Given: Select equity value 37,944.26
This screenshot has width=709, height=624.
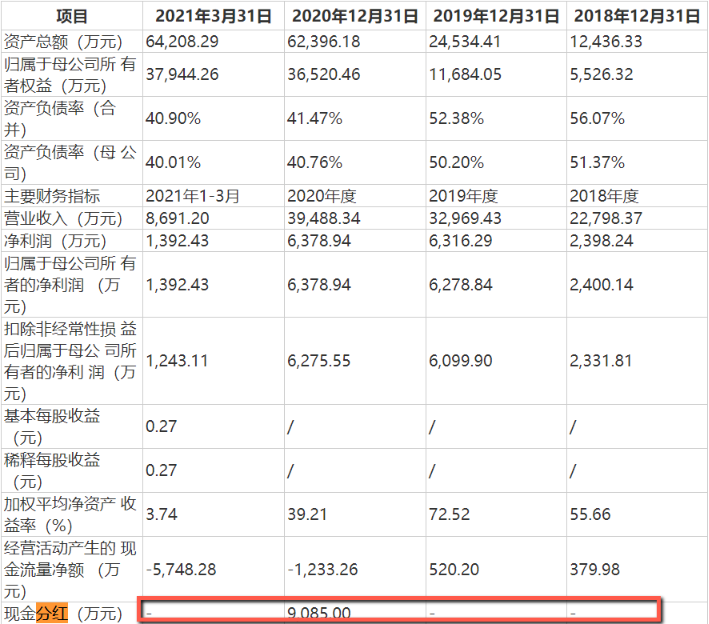Looking at the screenshot, I should [x=182, y=74].
